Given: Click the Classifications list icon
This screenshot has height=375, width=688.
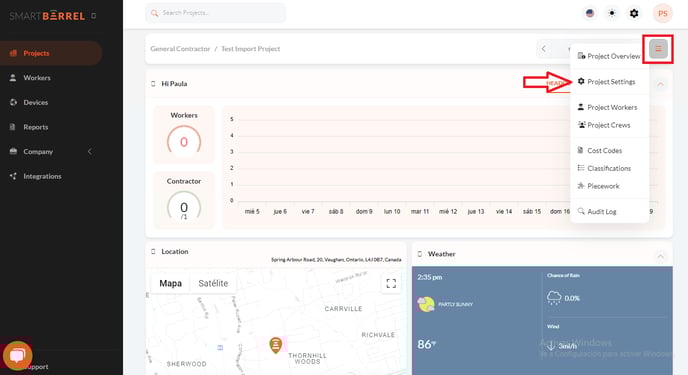Looking at the screenshot, I should [581, 168].
